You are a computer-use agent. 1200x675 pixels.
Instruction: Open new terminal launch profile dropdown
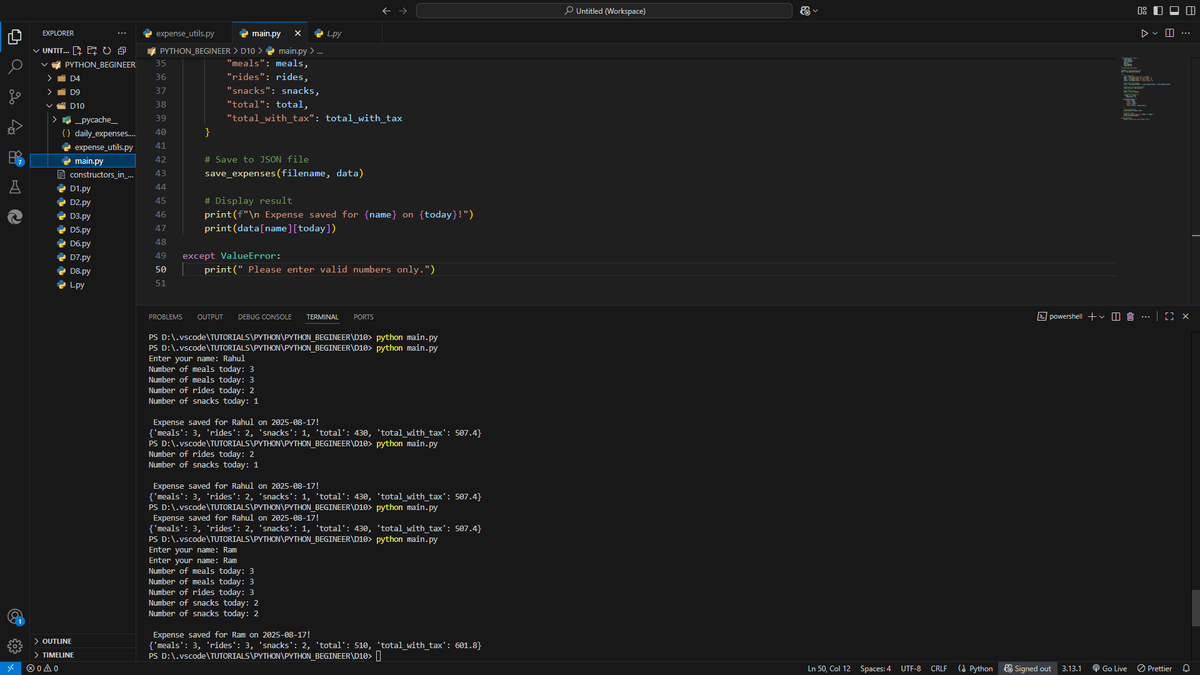(x=1102, y=317)
